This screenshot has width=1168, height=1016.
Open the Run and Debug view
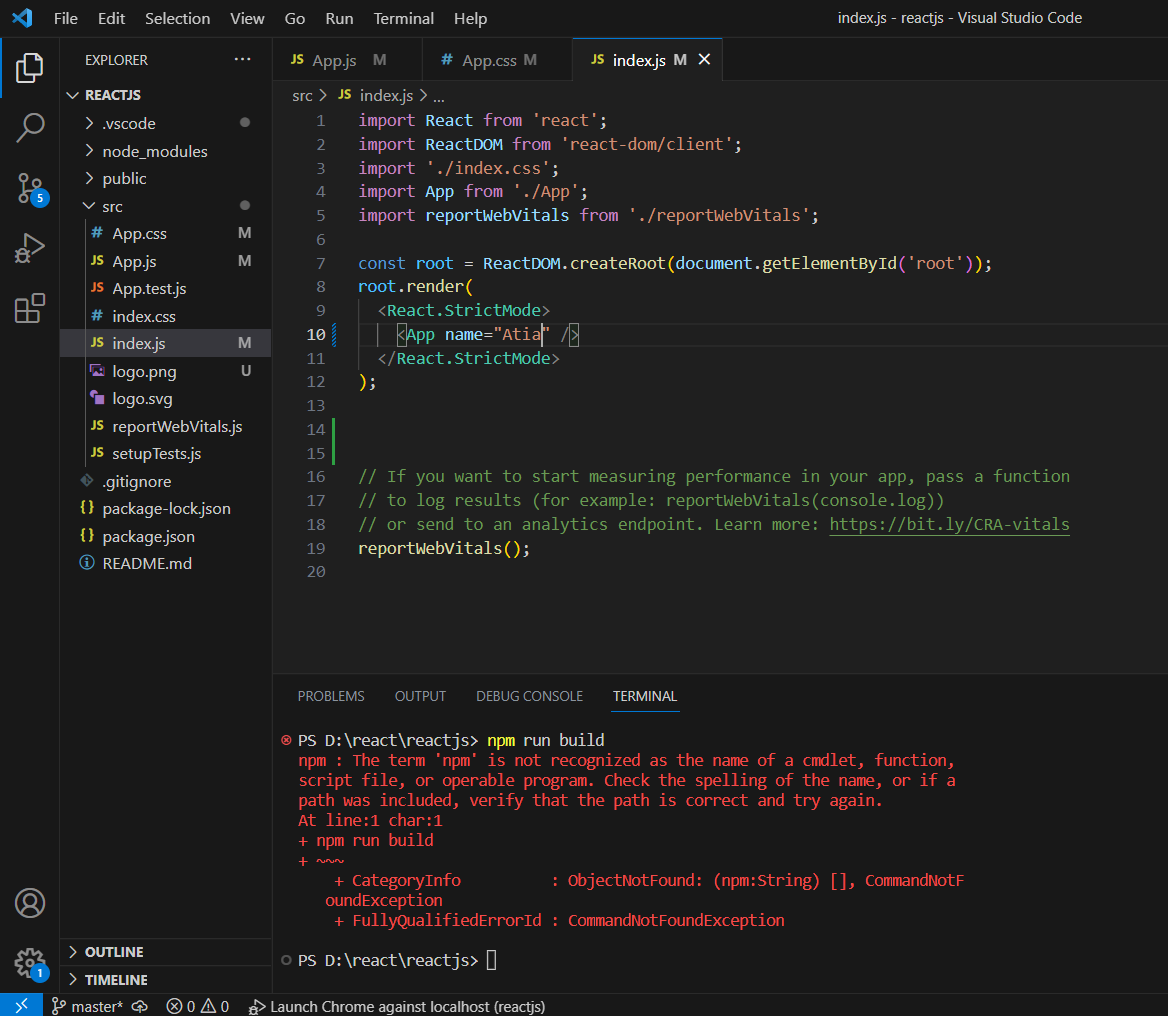[29, 248]
